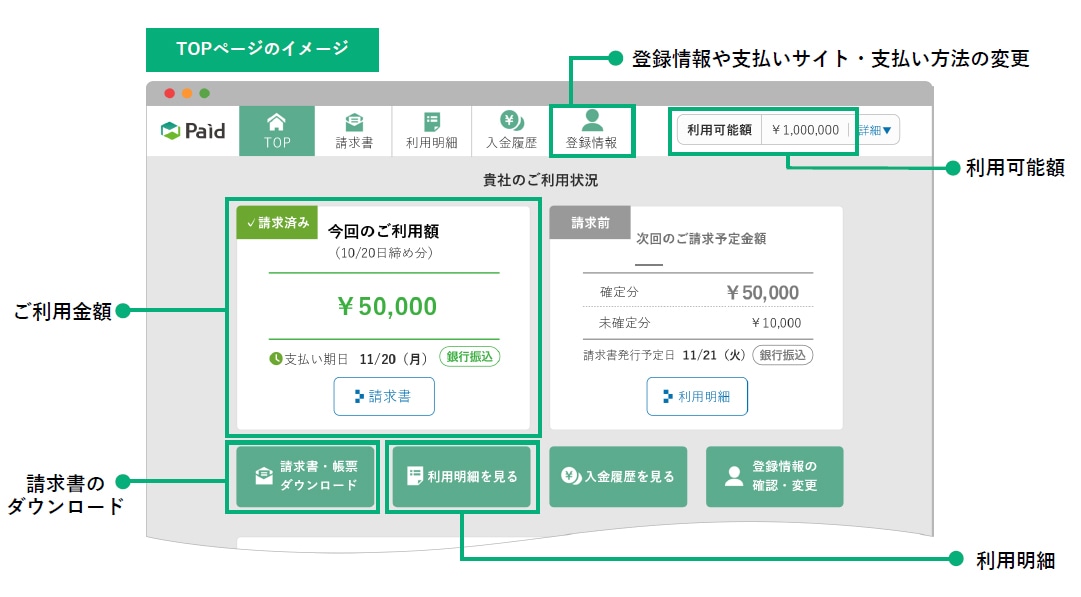This screenshot has height=597, width=1081.
Task: Click the yen coin icon above 入金履歴
Action: pos(512,121)
